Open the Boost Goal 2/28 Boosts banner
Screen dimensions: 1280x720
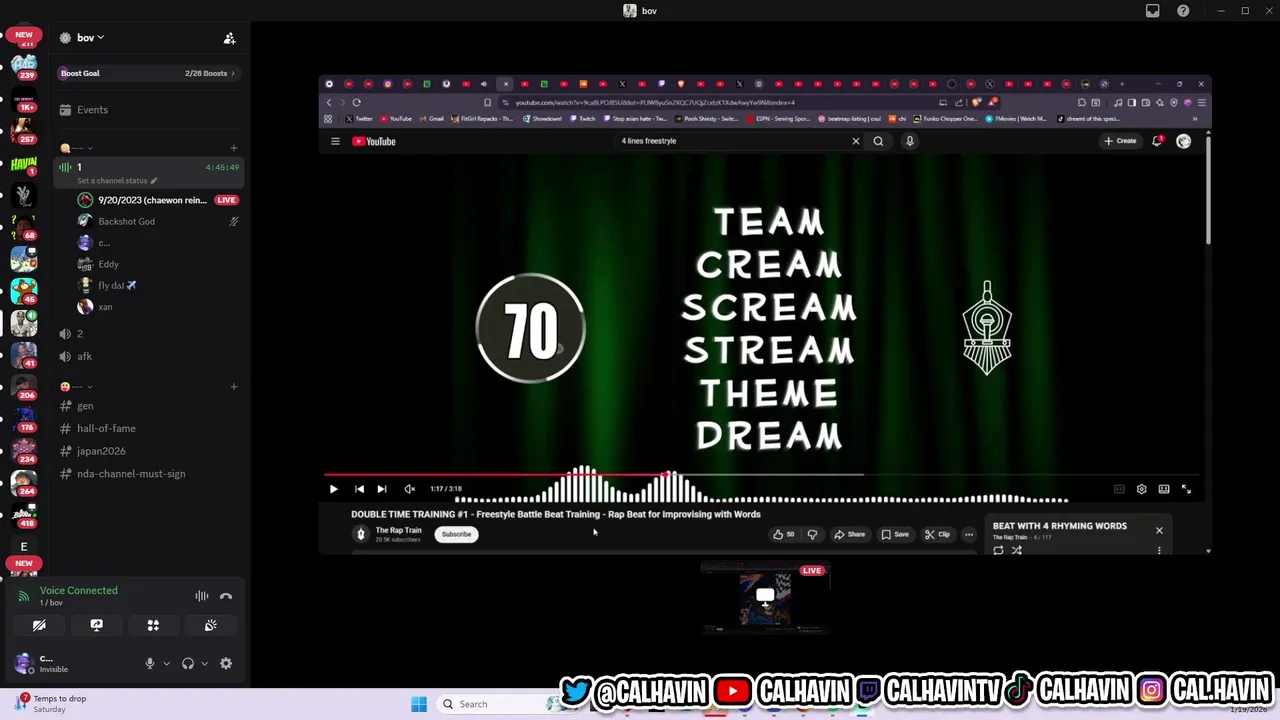click(x=148, y=73)
